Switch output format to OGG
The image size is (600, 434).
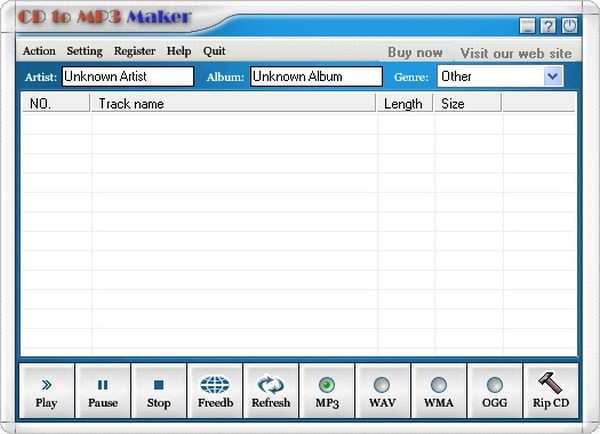coord(494,384)
